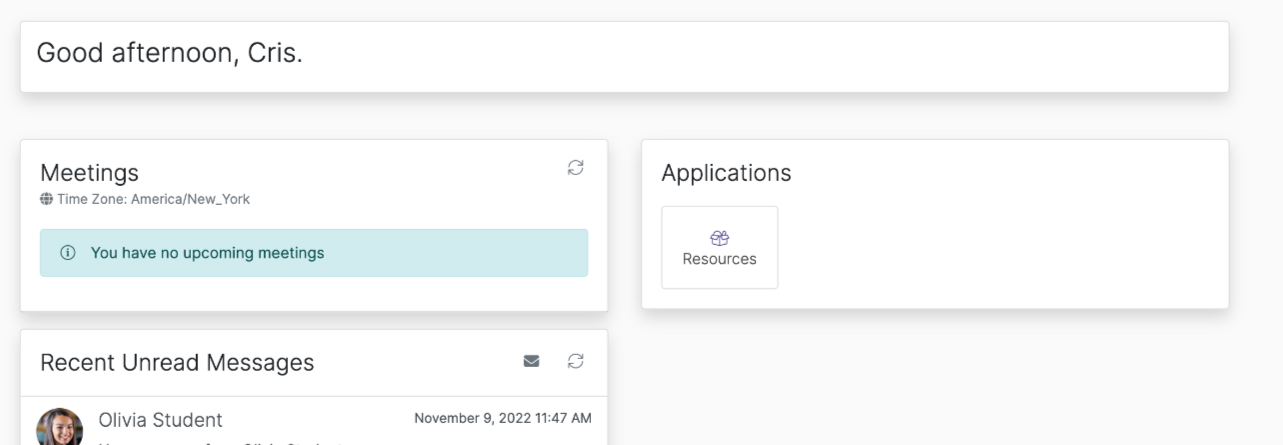
Task: Select the Olivia Student sender name
Action: [x=161, y=419]
